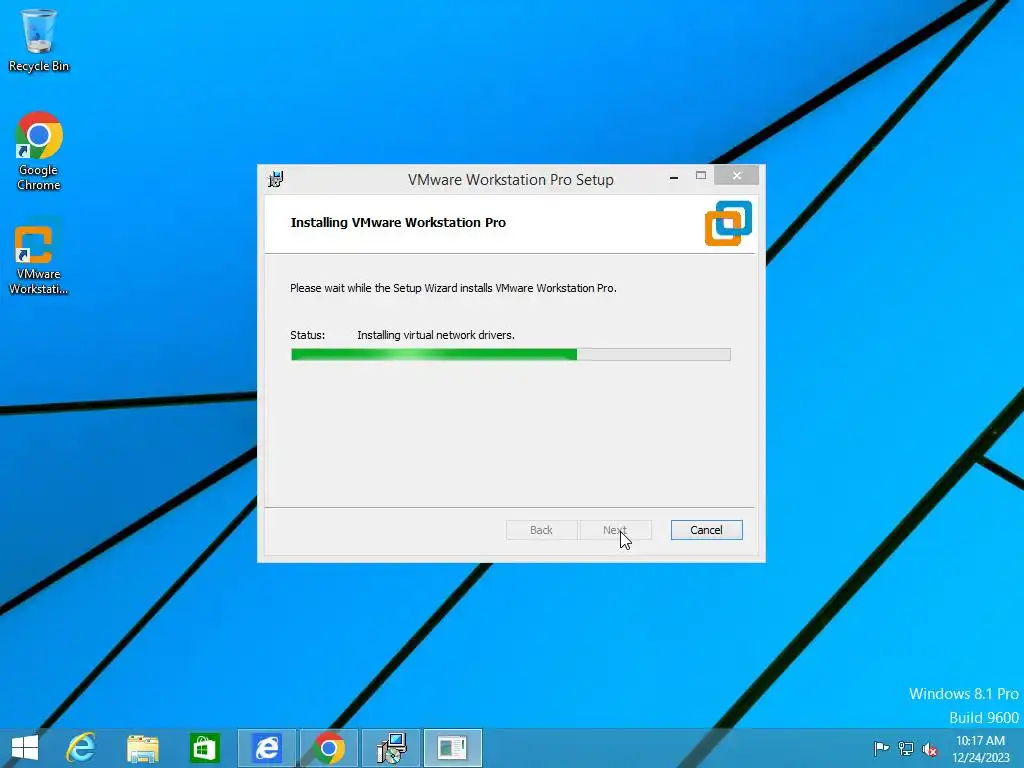
Task: Click the disabled Next button
Action: pos(615,530)
